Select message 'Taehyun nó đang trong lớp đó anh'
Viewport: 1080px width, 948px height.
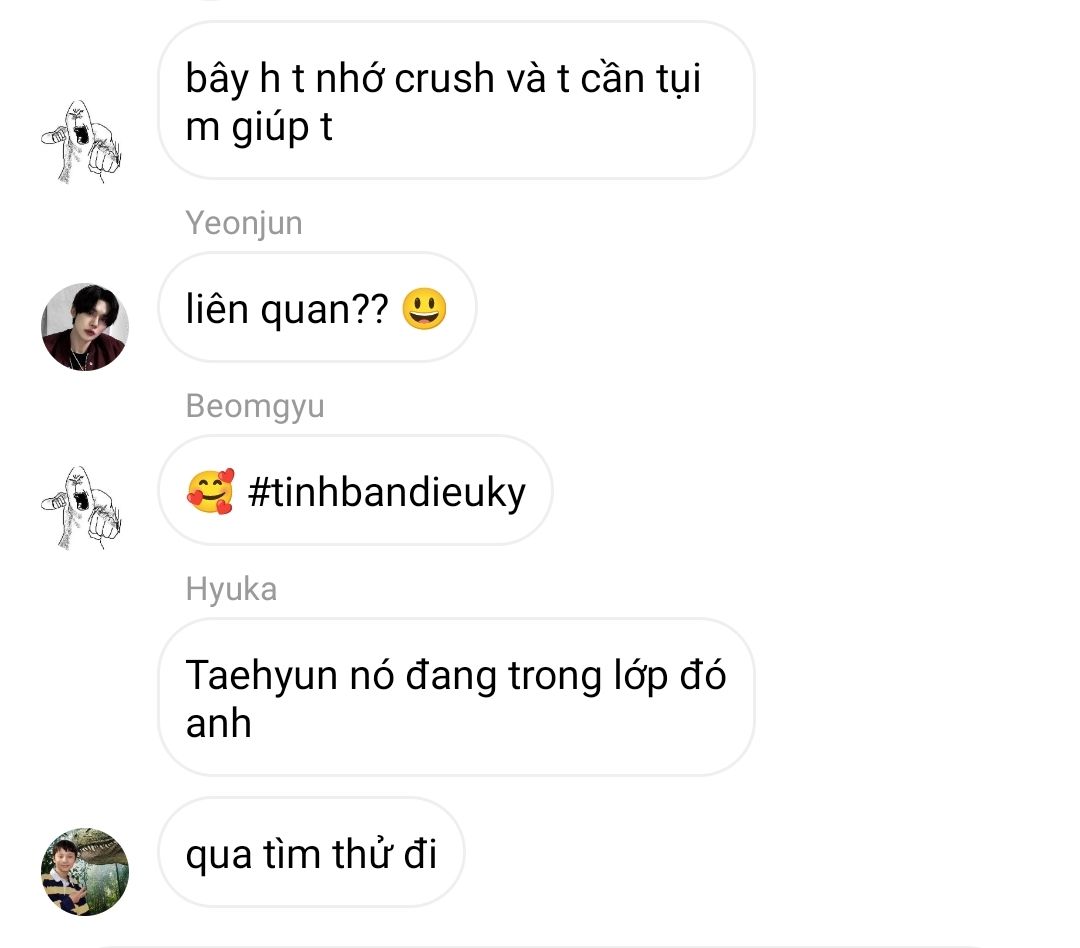[457, 697]
